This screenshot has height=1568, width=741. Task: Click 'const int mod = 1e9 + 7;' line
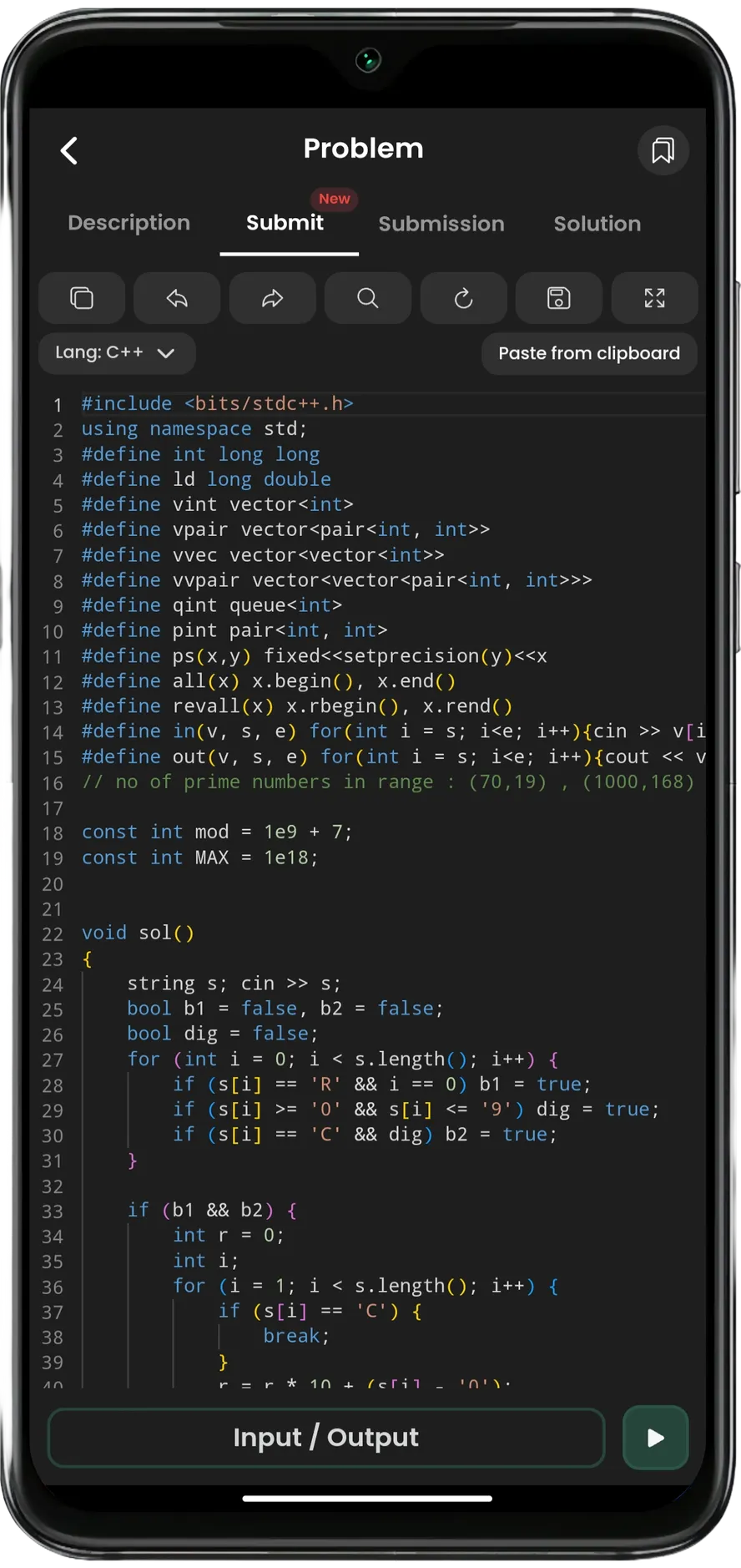[x=217, y=832]
